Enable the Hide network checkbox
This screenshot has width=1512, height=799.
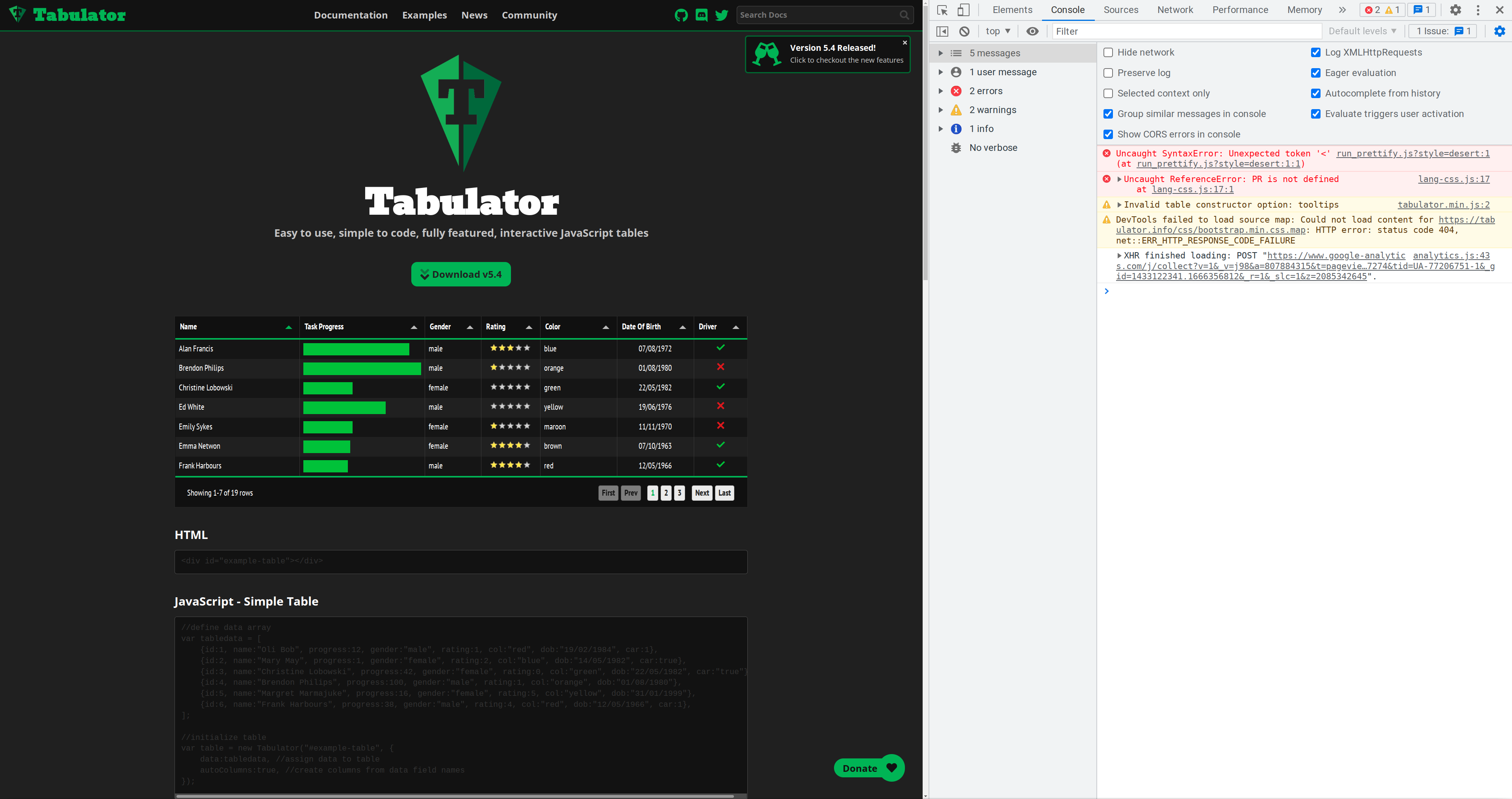click(1108, 52)
